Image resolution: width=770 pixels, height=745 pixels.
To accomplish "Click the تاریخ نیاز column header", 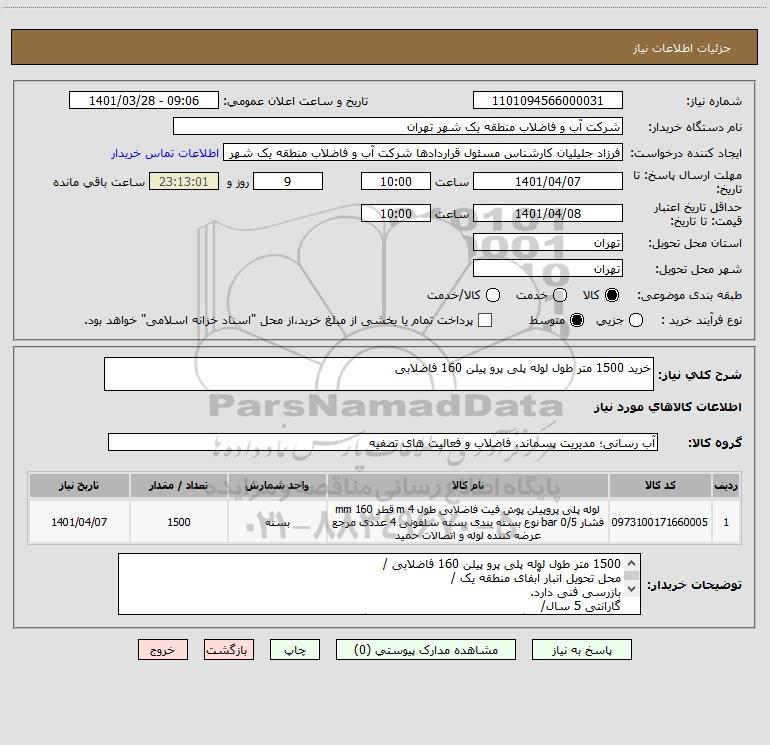I will 79,485.
